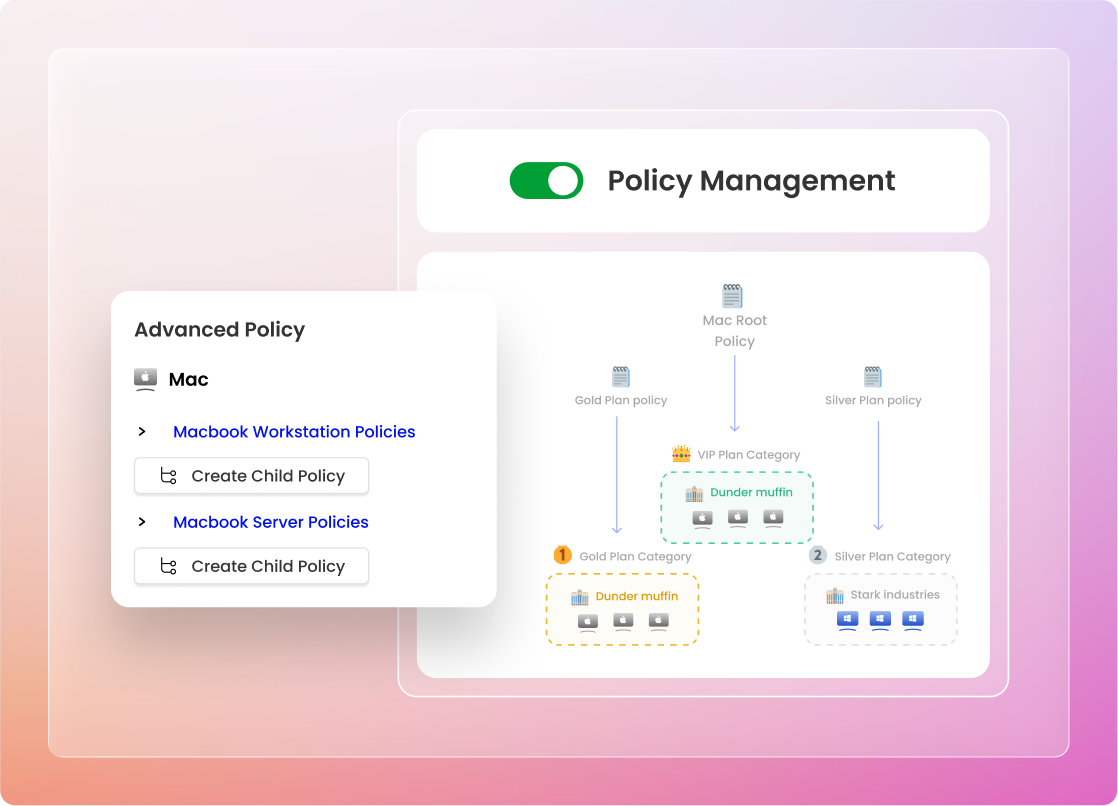Click the Stark industries building icon
The height and width of the screenshot is (806, 1118).
[x=835, y=595]
